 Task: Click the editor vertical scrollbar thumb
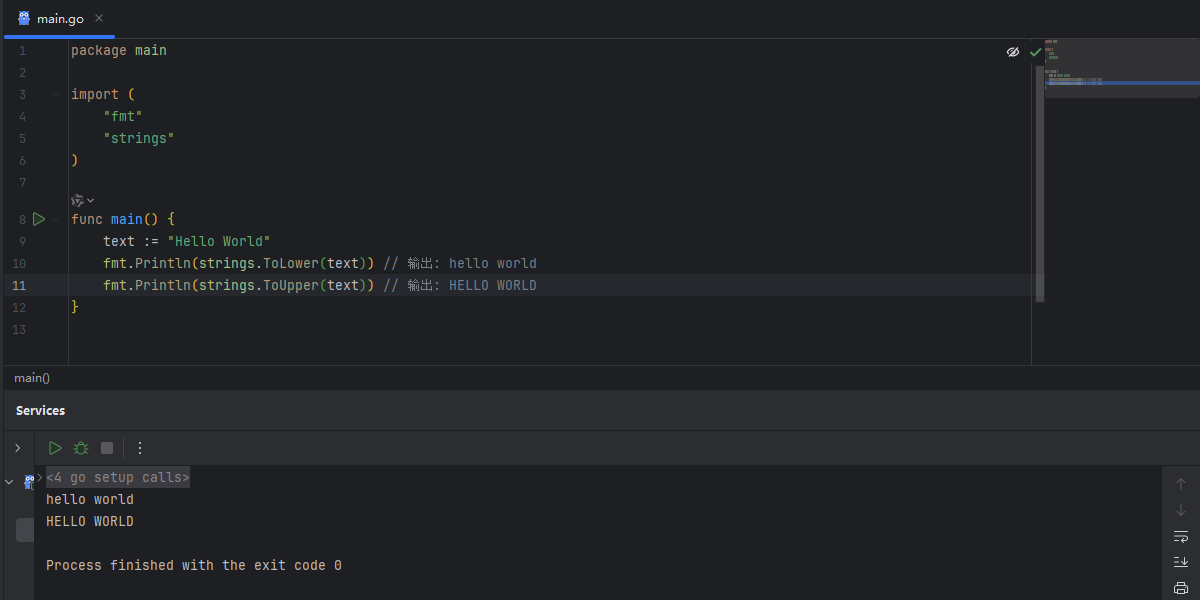coord(1040,183)
